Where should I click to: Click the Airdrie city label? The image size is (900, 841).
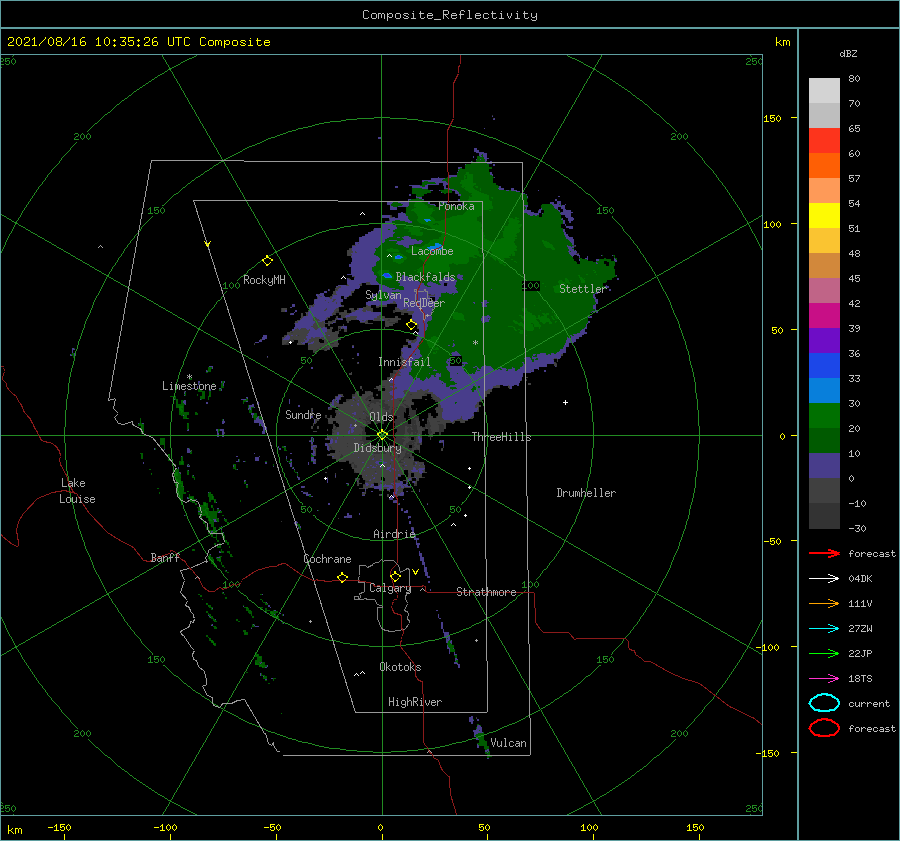tap(394, 534)
